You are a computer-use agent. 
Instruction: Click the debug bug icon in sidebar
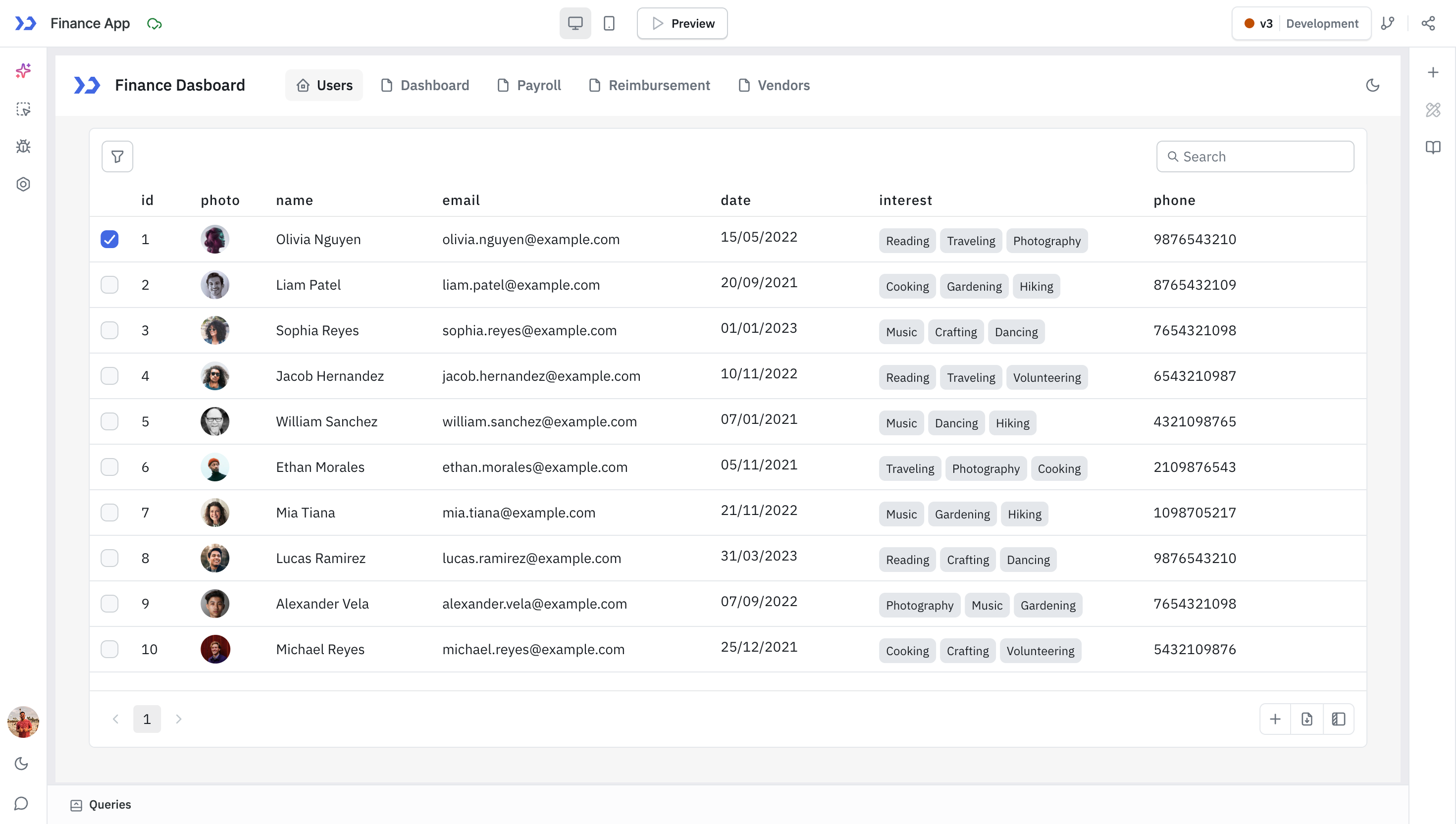[23, 147]
